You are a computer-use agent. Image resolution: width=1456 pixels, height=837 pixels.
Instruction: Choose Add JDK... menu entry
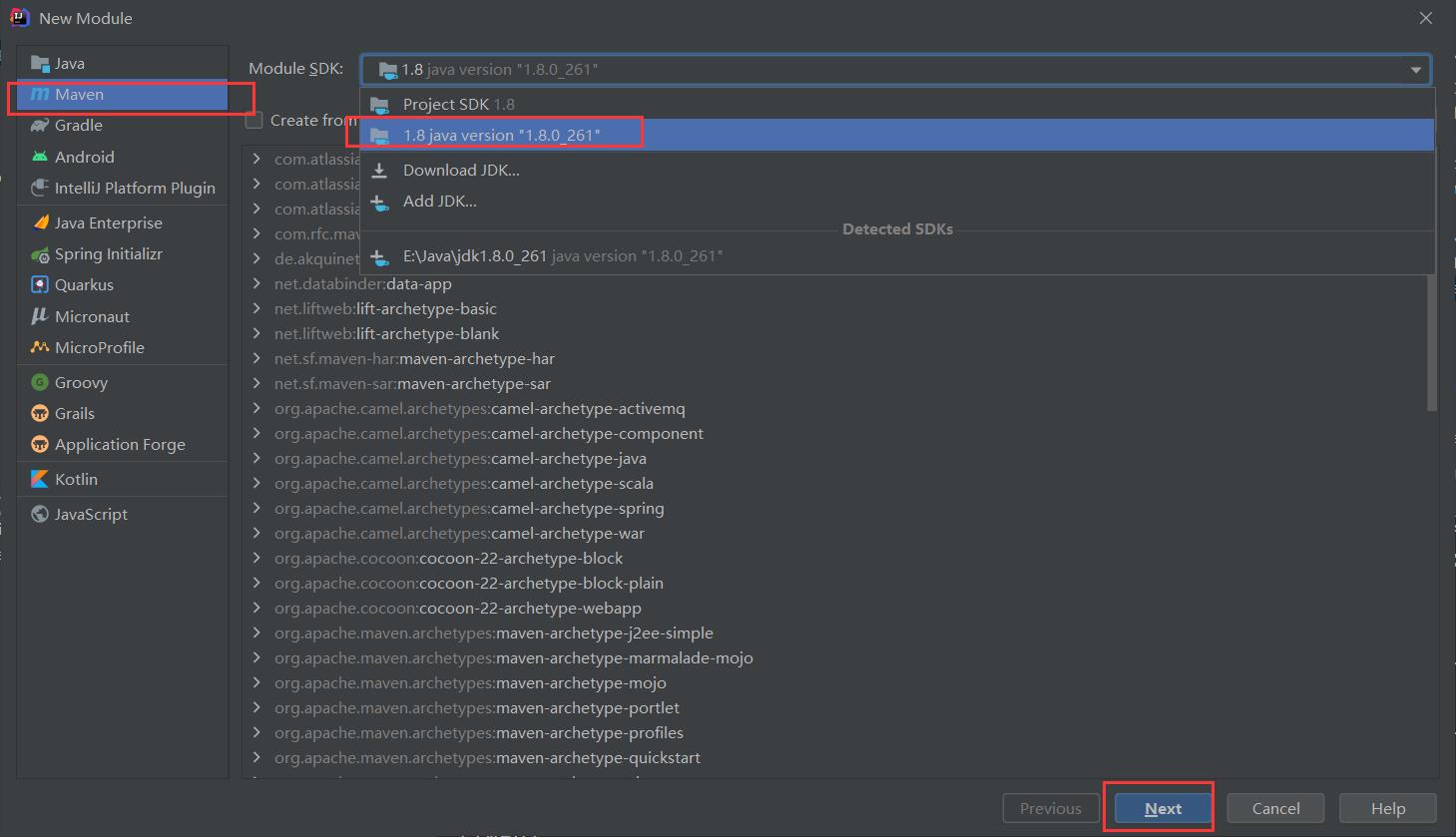coord(897,201)
